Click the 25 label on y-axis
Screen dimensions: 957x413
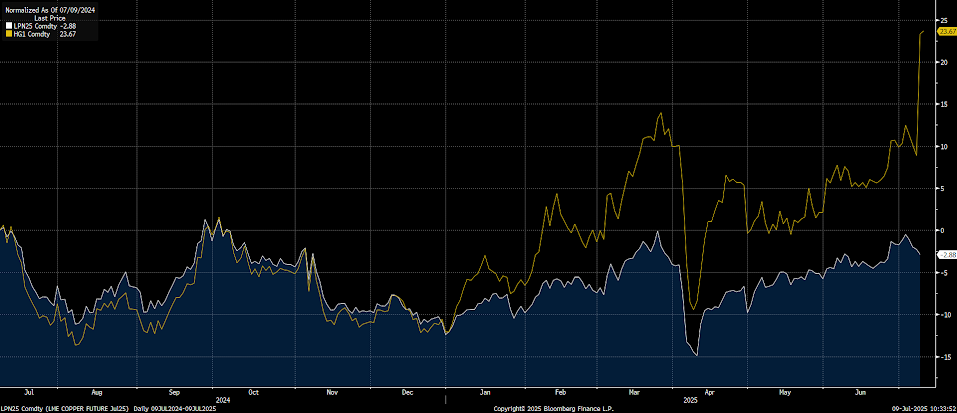(x=943, y=21)
